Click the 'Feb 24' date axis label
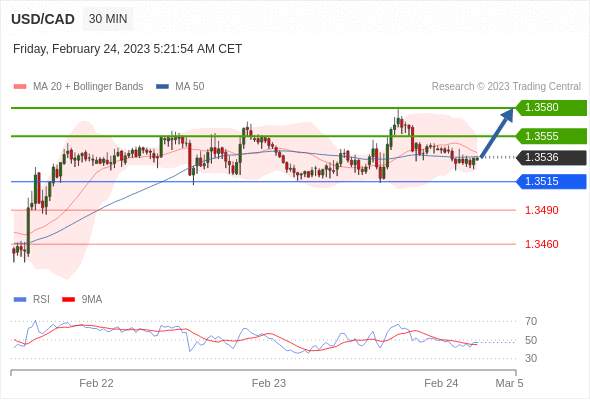The image size is (590, 400). pos(441,383)
